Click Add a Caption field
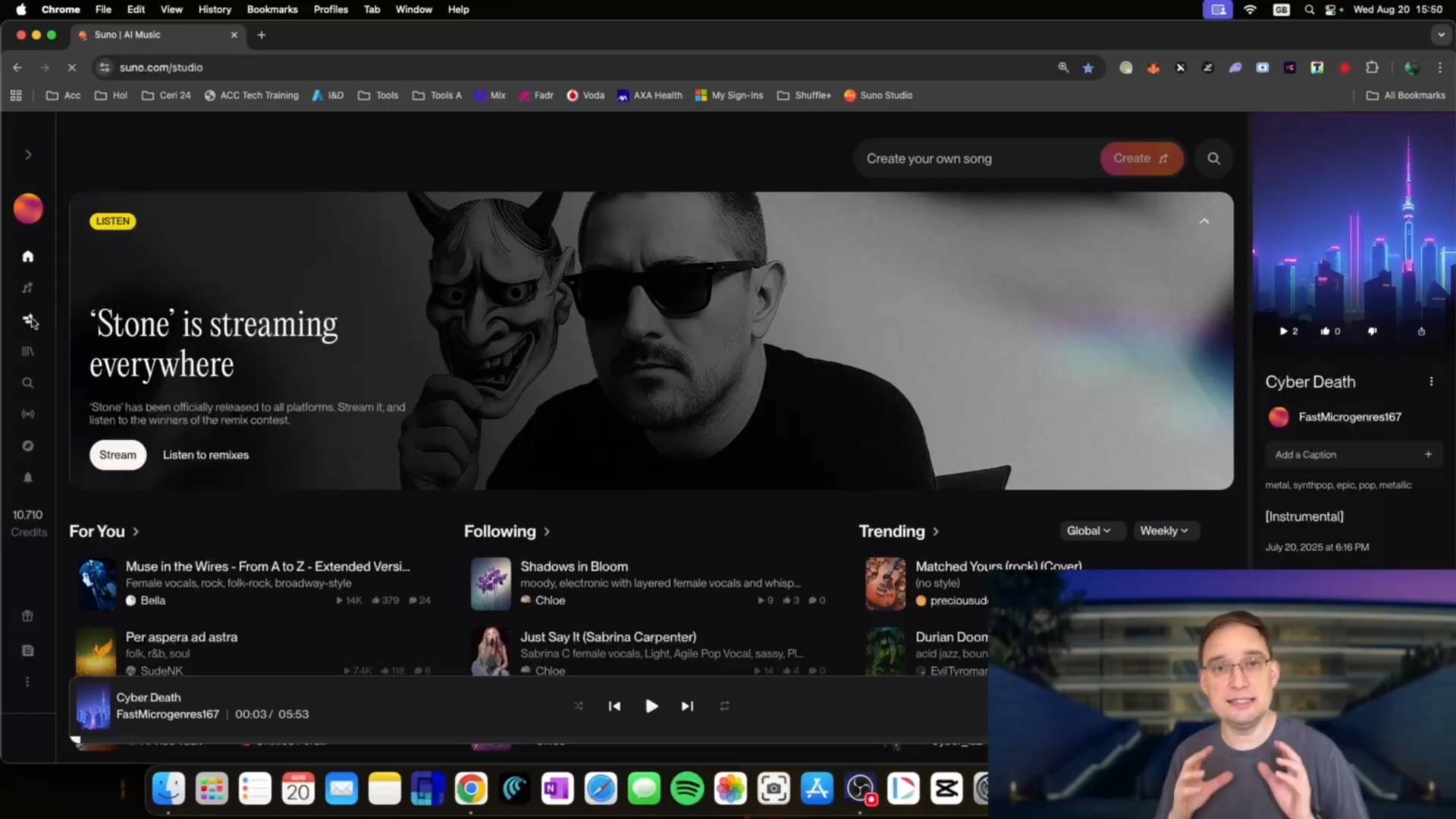This screenshot has width=1456, height=819. click(x=1352, y=455)
